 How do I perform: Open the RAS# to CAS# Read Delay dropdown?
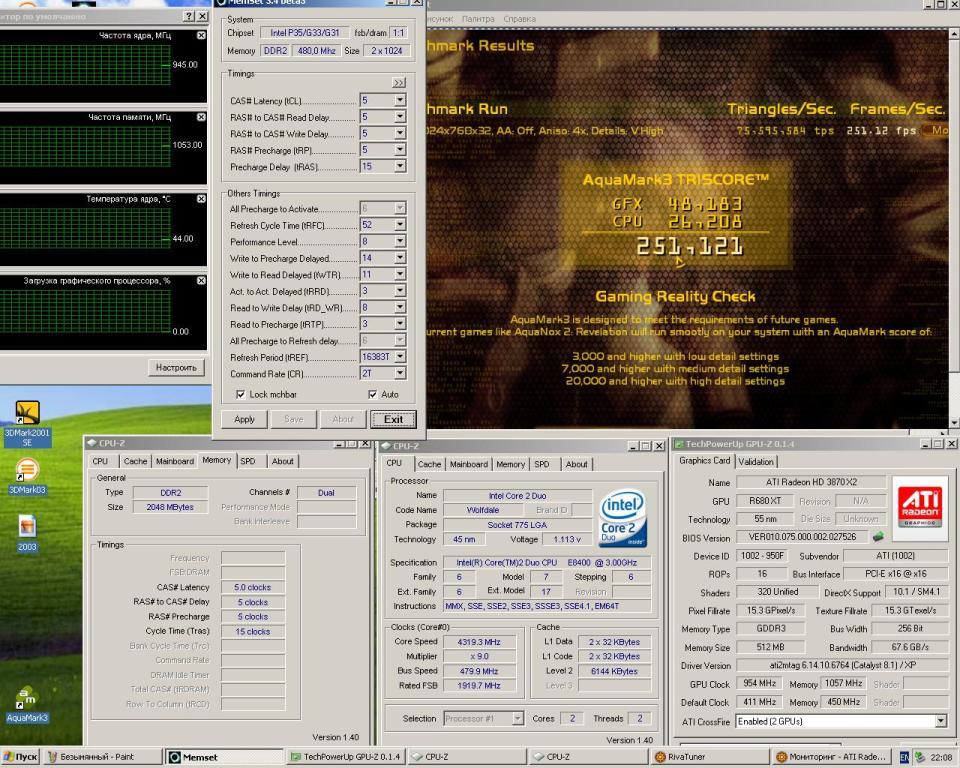pos(400,116)
